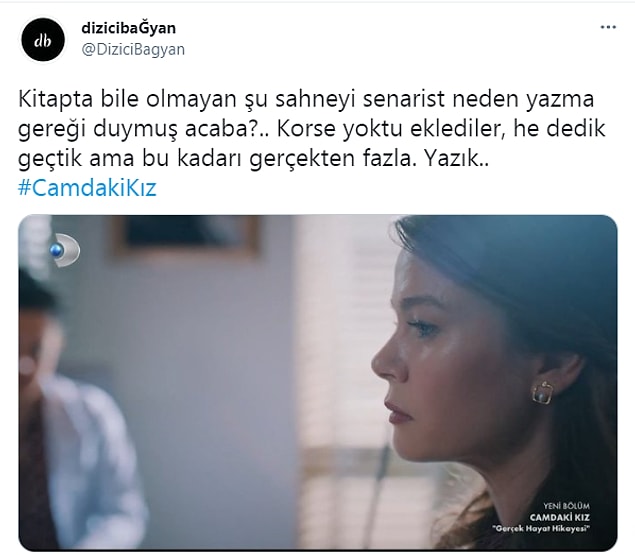635x555 pixels.
Task: Click the YENİ BÖLÜM label in the image
Action: [x=566, y=506]
